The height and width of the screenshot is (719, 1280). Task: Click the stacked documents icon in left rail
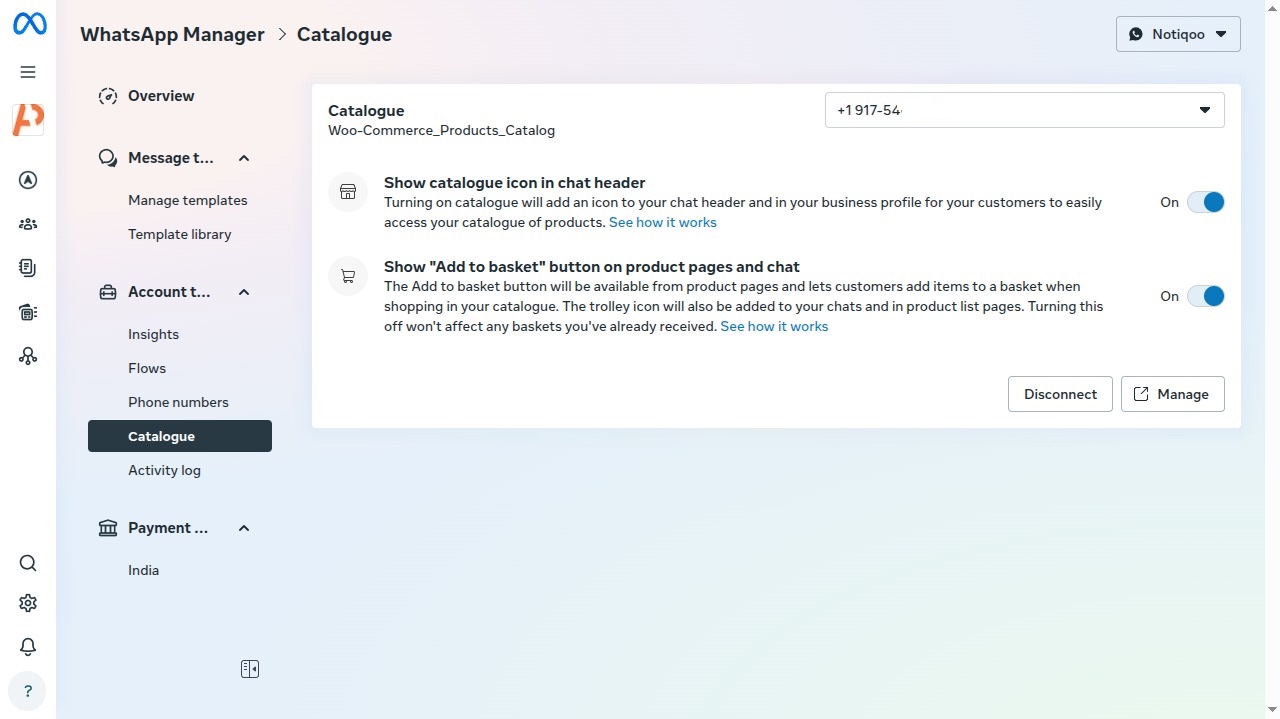point(28,268)
